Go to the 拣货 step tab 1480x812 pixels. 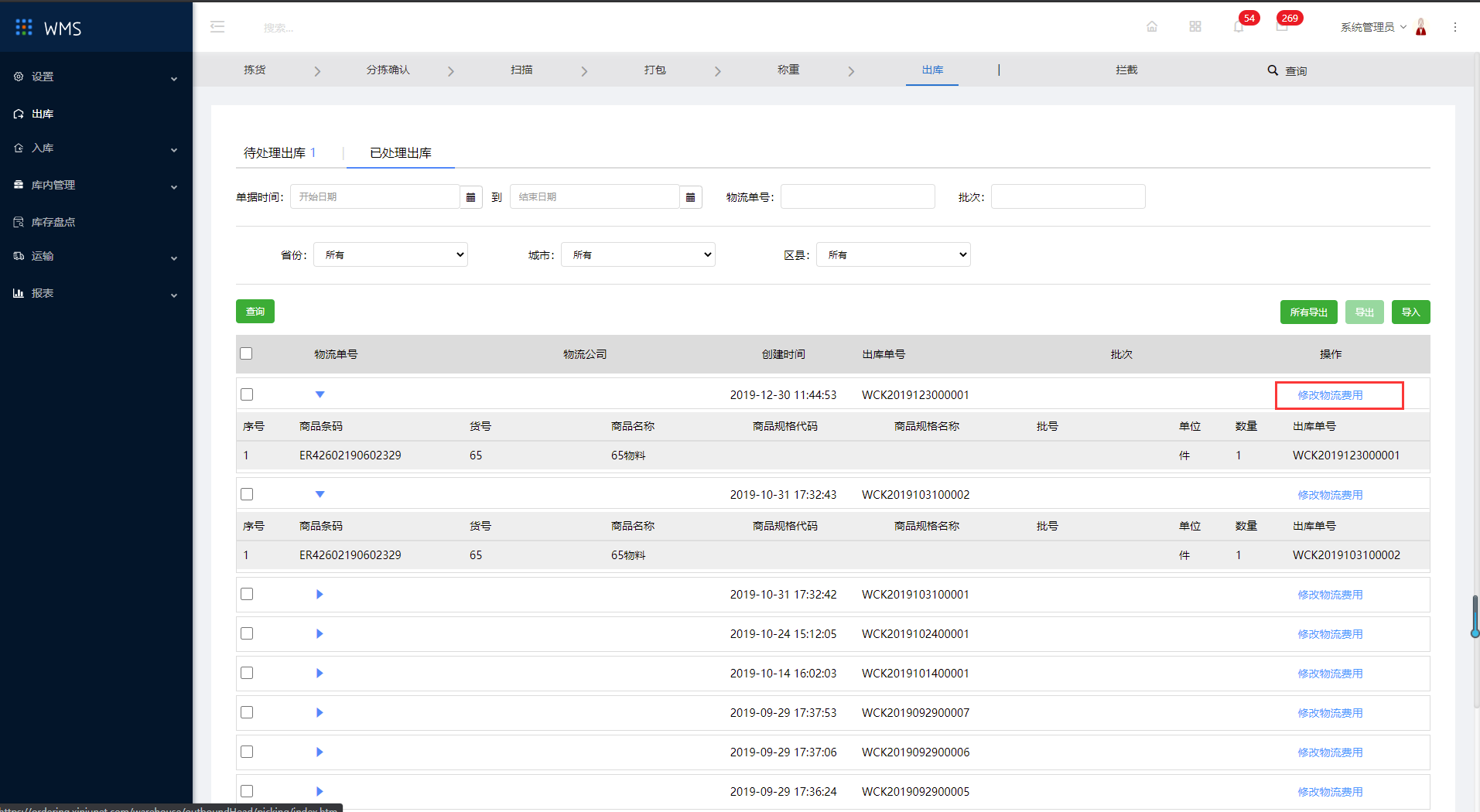(x=255, y=70)
